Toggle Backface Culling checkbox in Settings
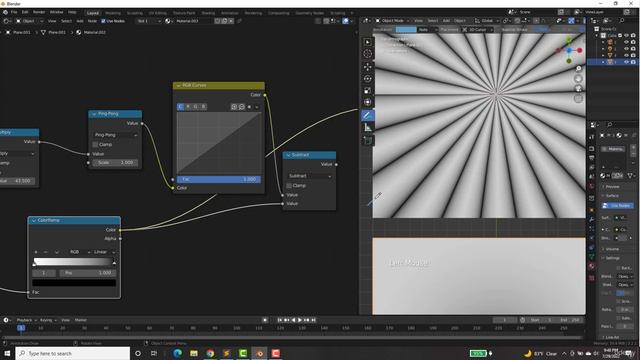640x360 pixels. click(x=619, y=268)
